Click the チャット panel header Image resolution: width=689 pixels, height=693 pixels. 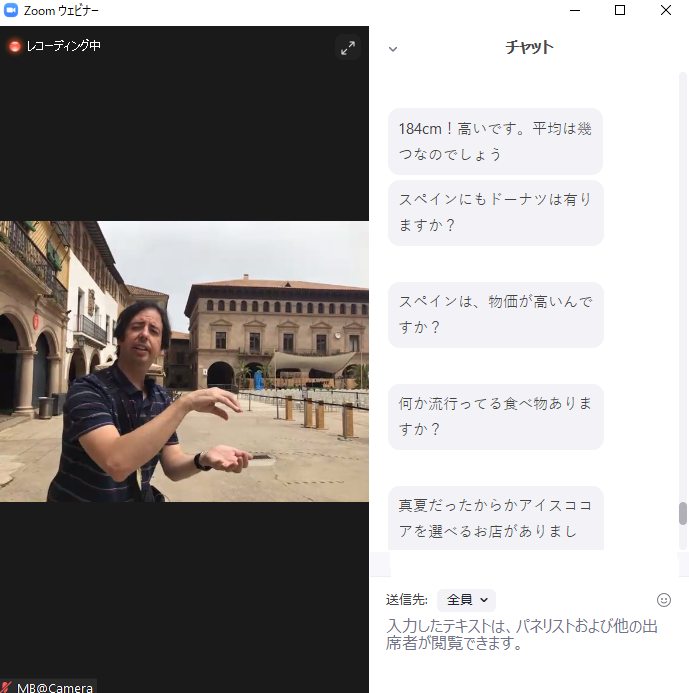tap(529, 47)
